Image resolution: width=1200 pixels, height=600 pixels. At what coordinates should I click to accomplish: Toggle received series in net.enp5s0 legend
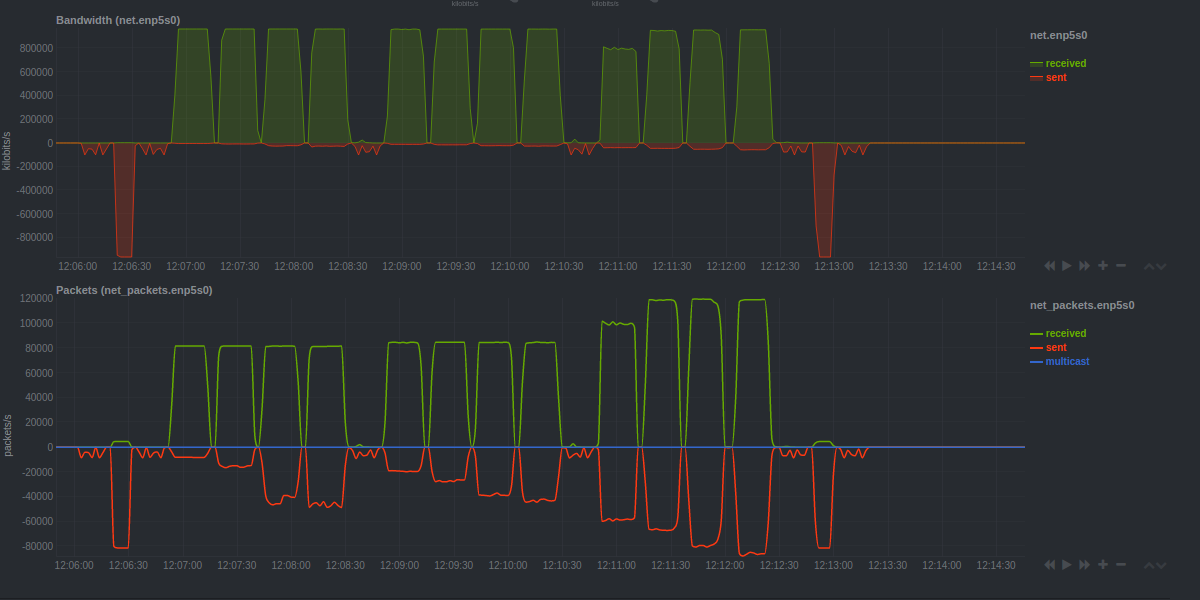pos(1058,63)
